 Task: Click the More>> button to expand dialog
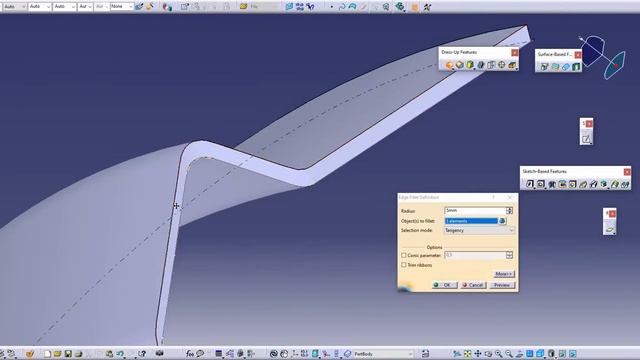click(504, 274)
